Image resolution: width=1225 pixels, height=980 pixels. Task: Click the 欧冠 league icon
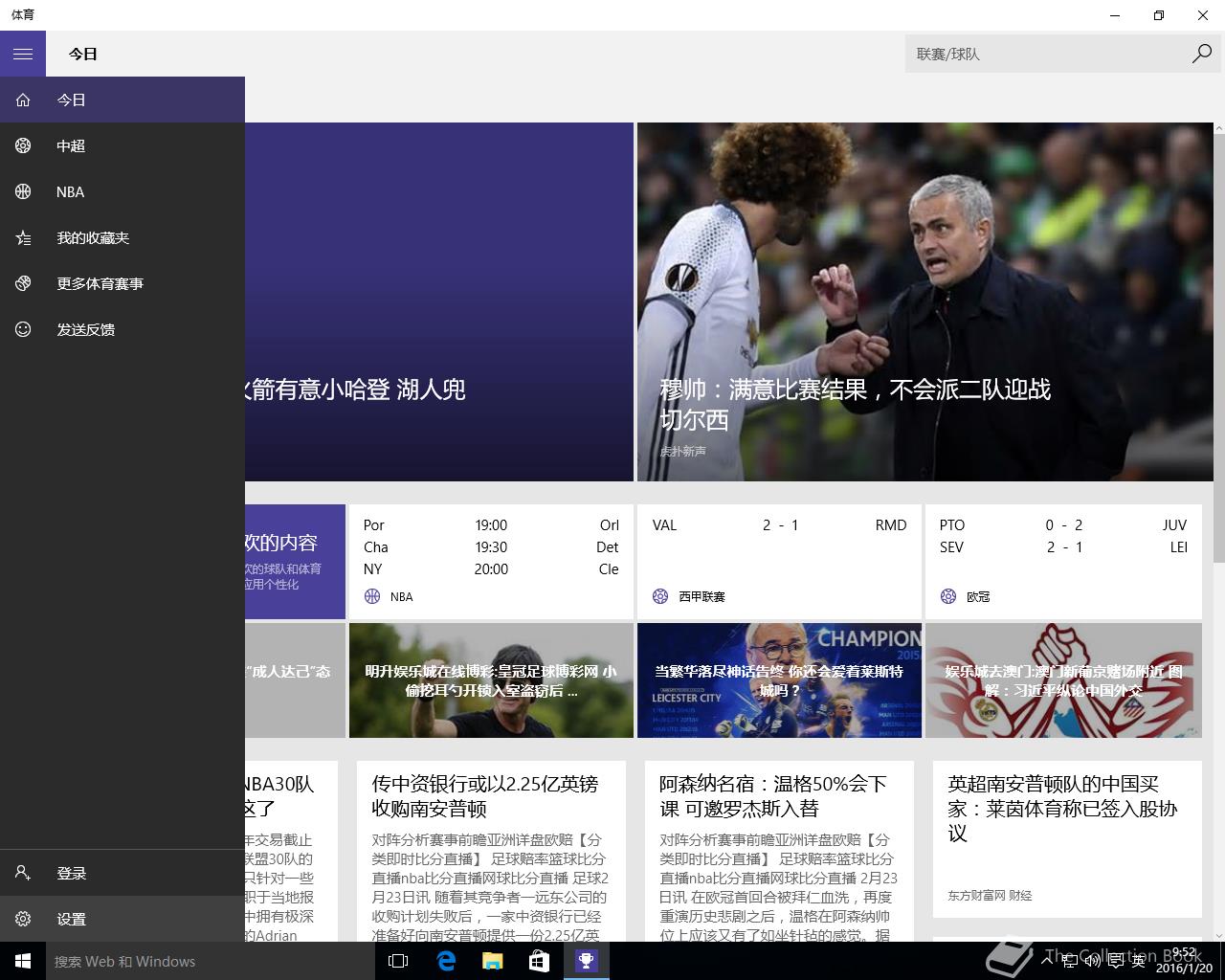click(x=948, y=596)
